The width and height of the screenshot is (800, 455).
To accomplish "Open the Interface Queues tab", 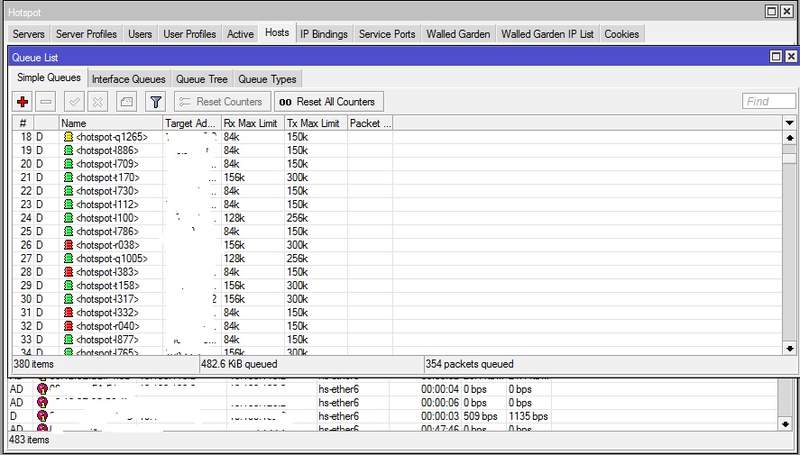I will click(x=129, y=80).
